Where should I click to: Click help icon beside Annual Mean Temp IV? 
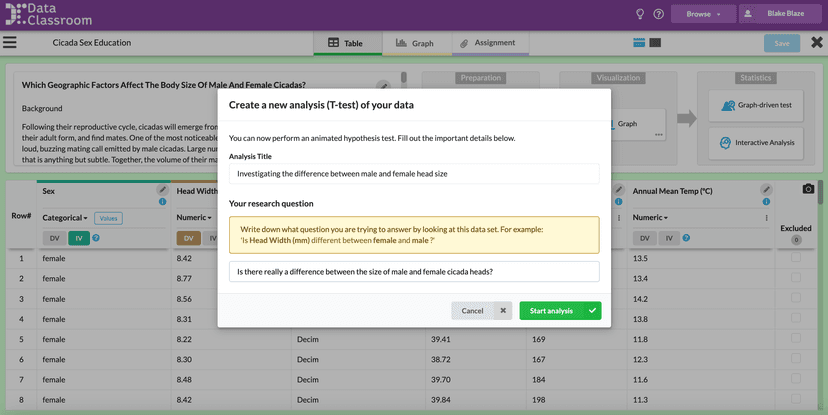tap(686, 238)
